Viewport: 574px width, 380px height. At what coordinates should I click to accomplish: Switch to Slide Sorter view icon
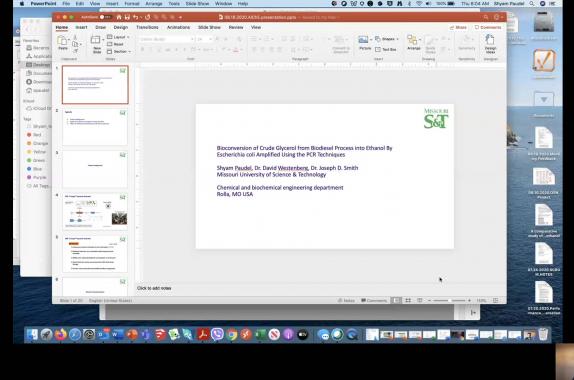(x=408, y=300)
